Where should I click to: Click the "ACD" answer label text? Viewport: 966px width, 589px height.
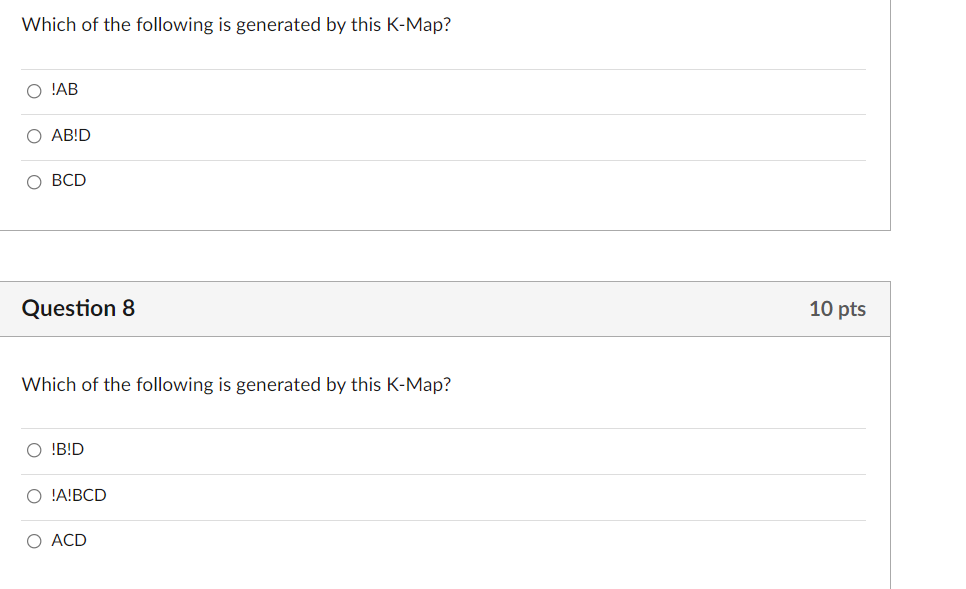click(x=69, y=540)
